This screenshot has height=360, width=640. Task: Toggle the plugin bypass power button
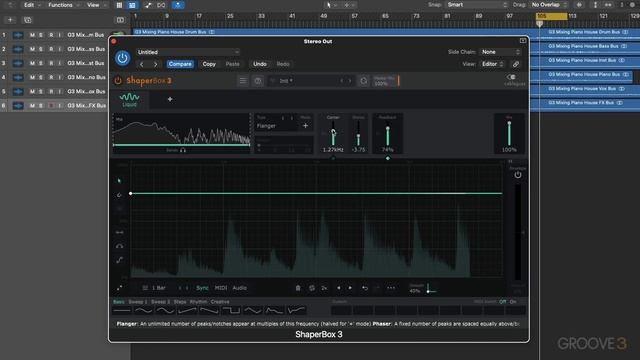(122, 58)
